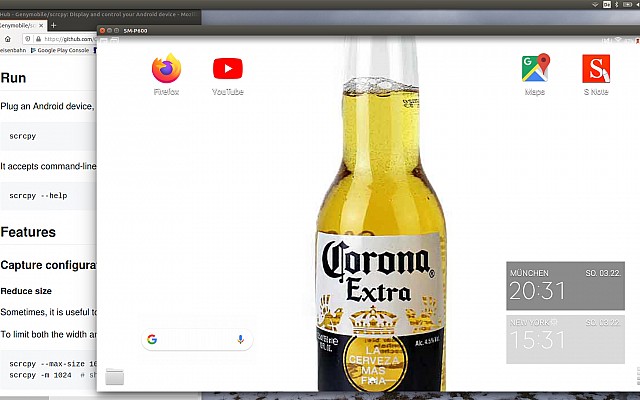
Task: Click the 'Features' heading on the GitHub page
Action: (x=28, y=232)
